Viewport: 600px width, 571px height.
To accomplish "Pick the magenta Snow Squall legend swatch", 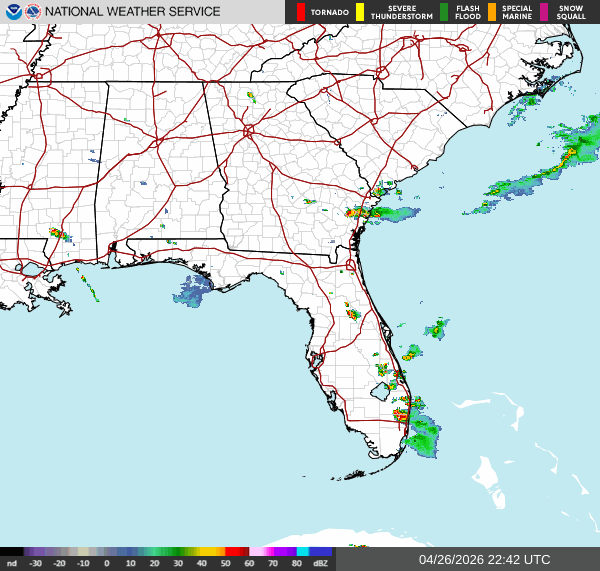I will 545,12.
